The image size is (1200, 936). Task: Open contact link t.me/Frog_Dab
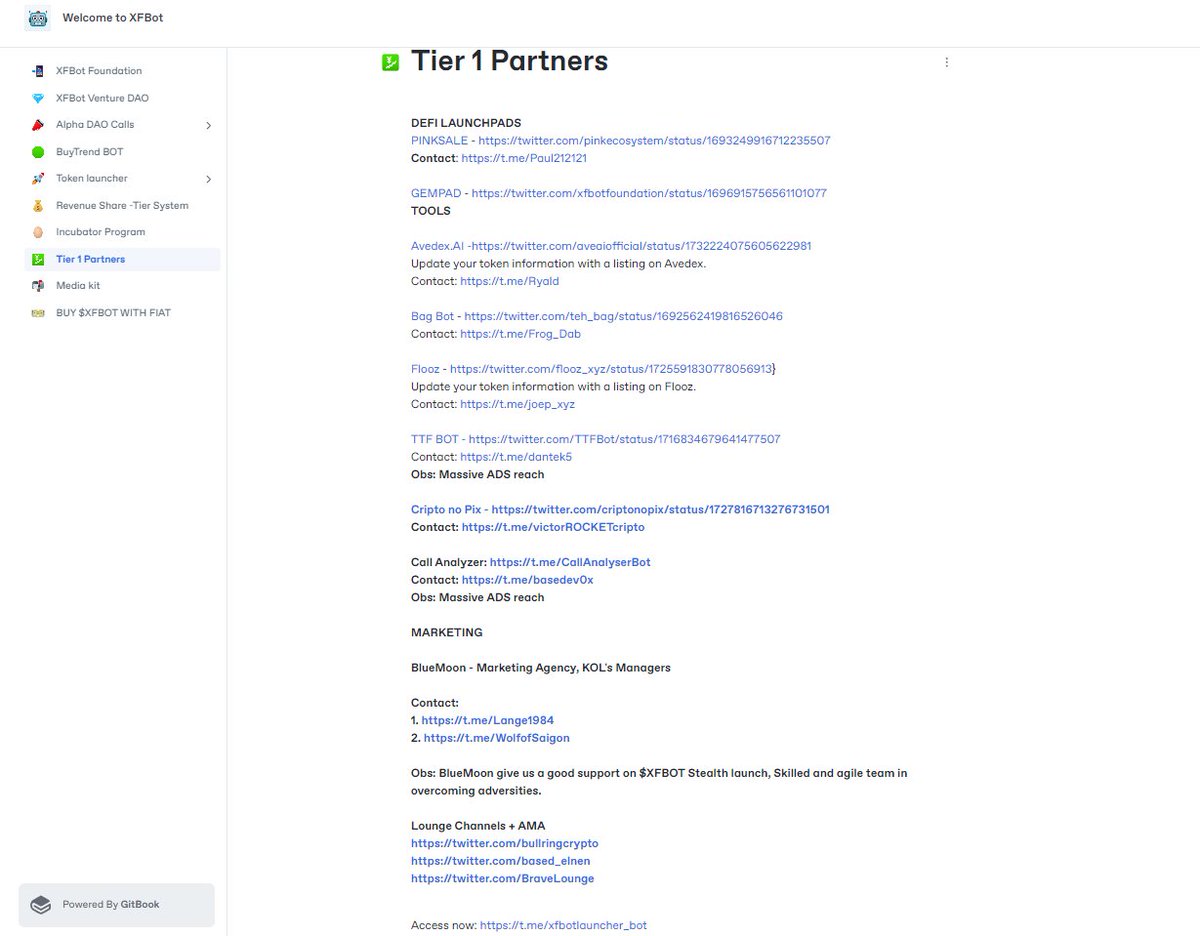tap(520, 334)
